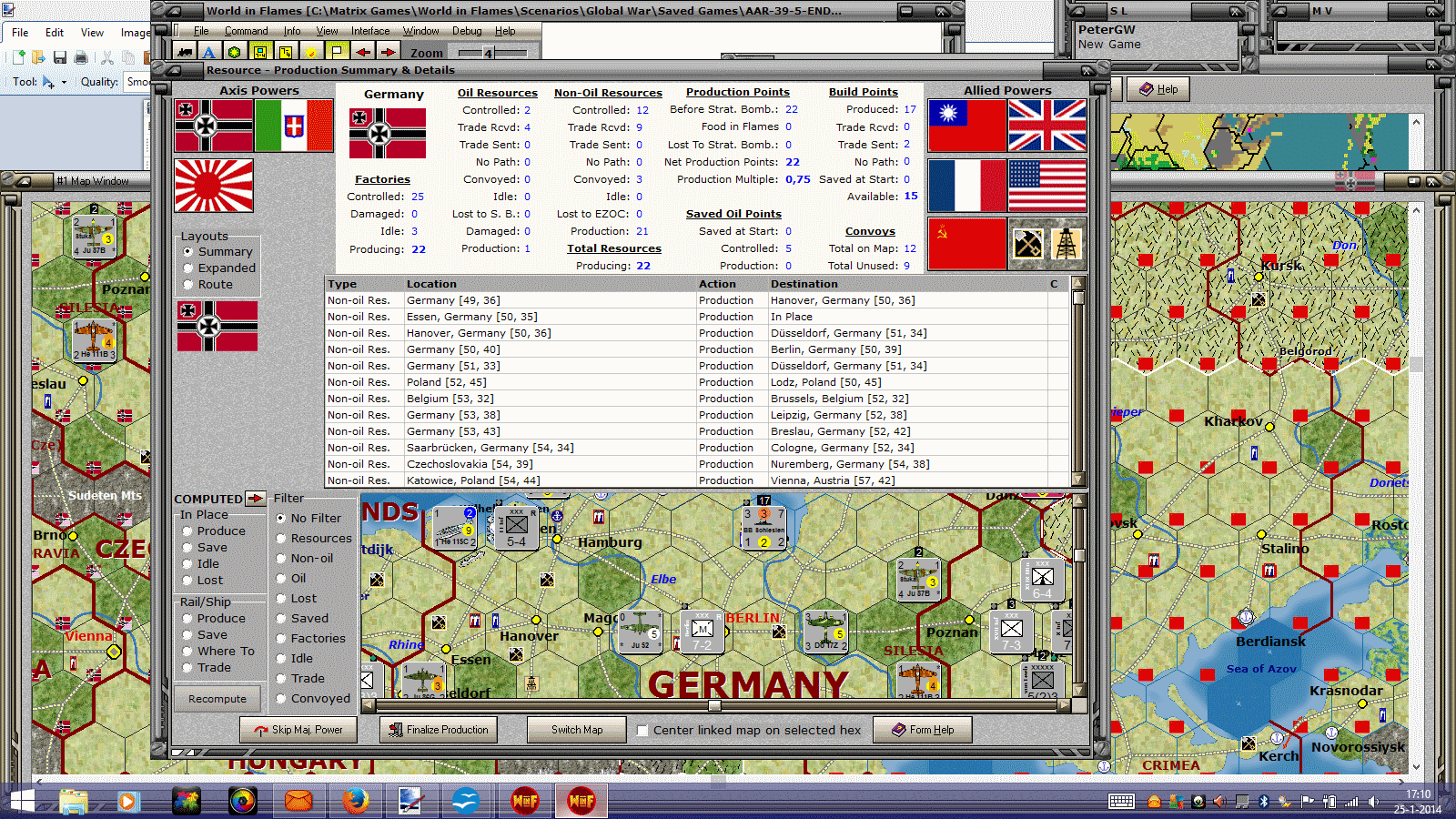Click the German flag below Layouts
The height and width of the screenshot is (819, 1456).
[217, 326]
